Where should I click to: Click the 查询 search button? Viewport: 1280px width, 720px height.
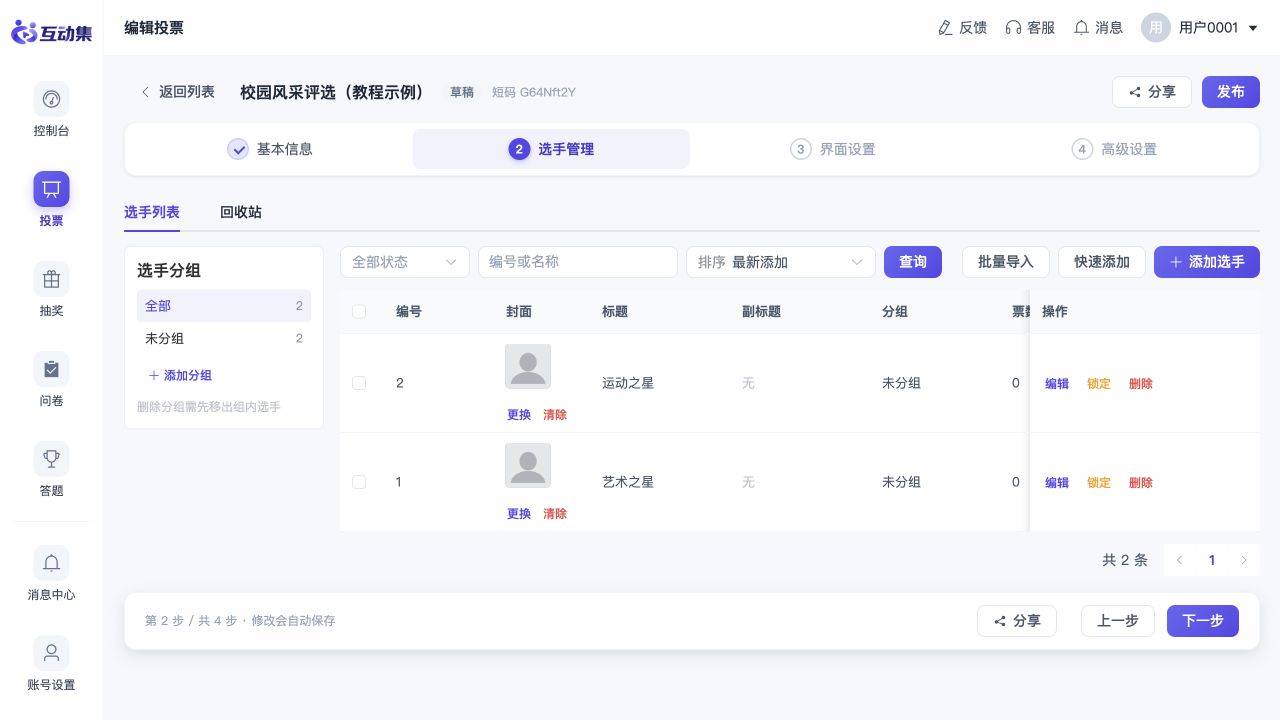pyautogui.click(x=913, y=262)
